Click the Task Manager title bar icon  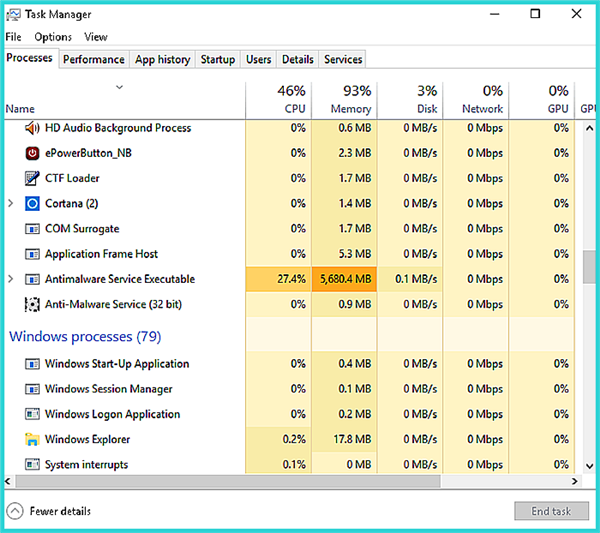[x=13, y=15]
